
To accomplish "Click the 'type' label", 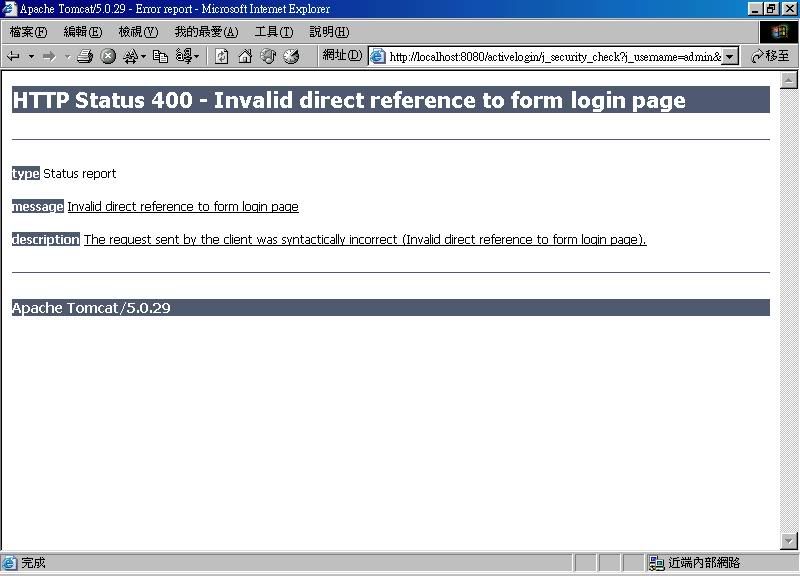I will coord(26,173).
